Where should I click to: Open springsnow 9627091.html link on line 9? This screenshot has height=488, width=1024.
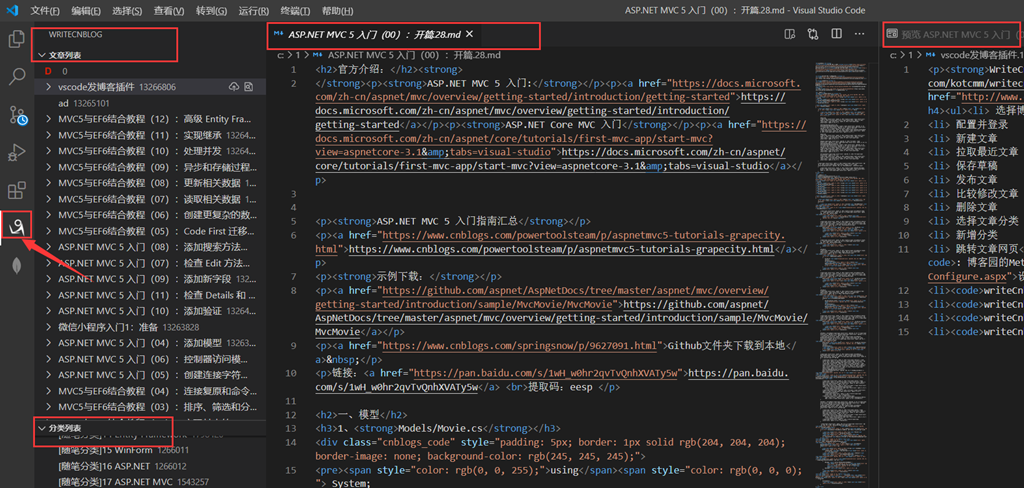point(519,346)
